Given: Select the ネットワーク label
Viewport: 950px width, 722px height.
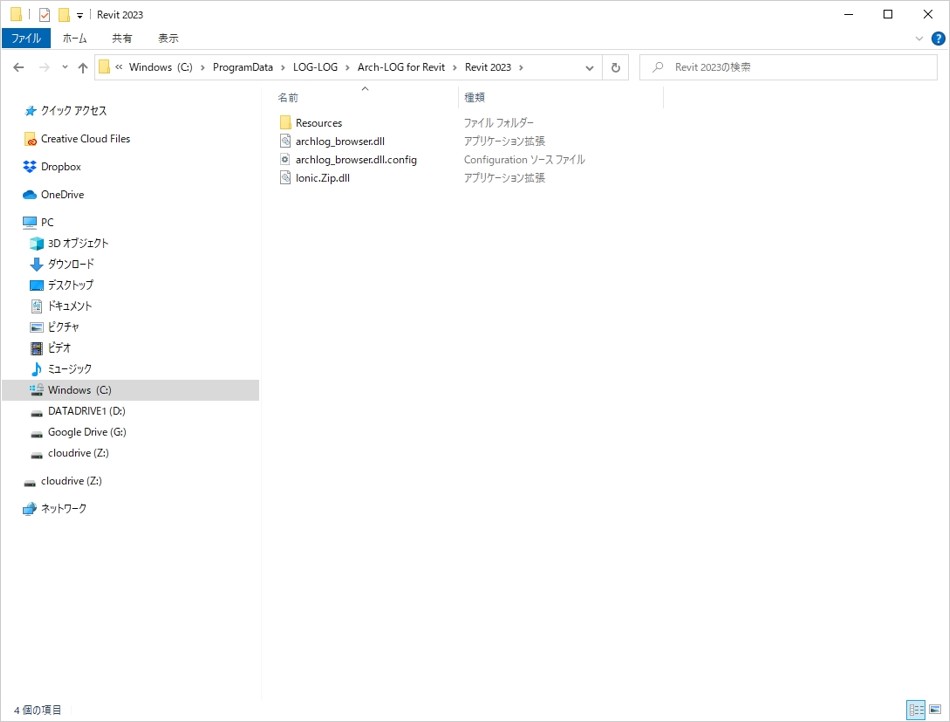Looking at the screenshot, I should (64, 508).
